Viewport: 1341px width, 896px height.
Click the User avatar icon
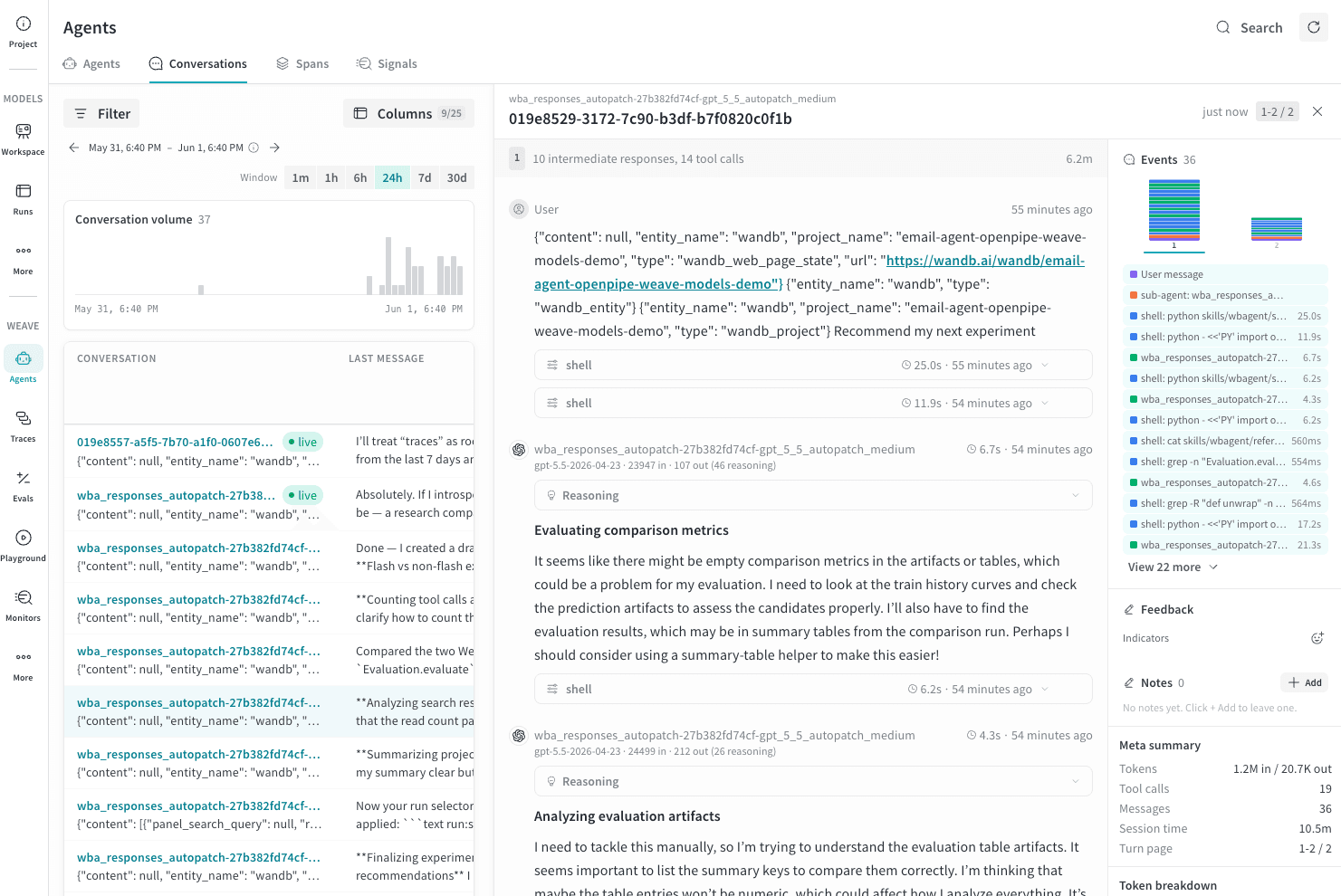[x=519, y=209]
